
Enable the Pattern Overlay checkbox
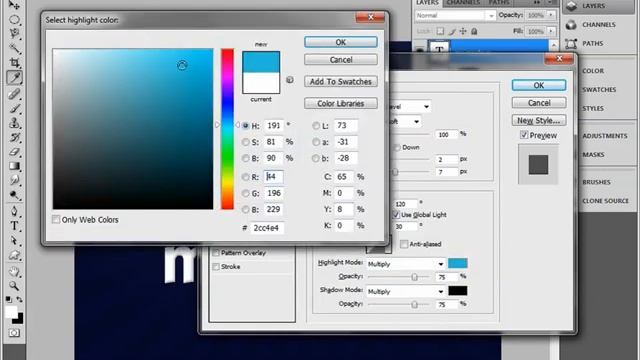216,253
